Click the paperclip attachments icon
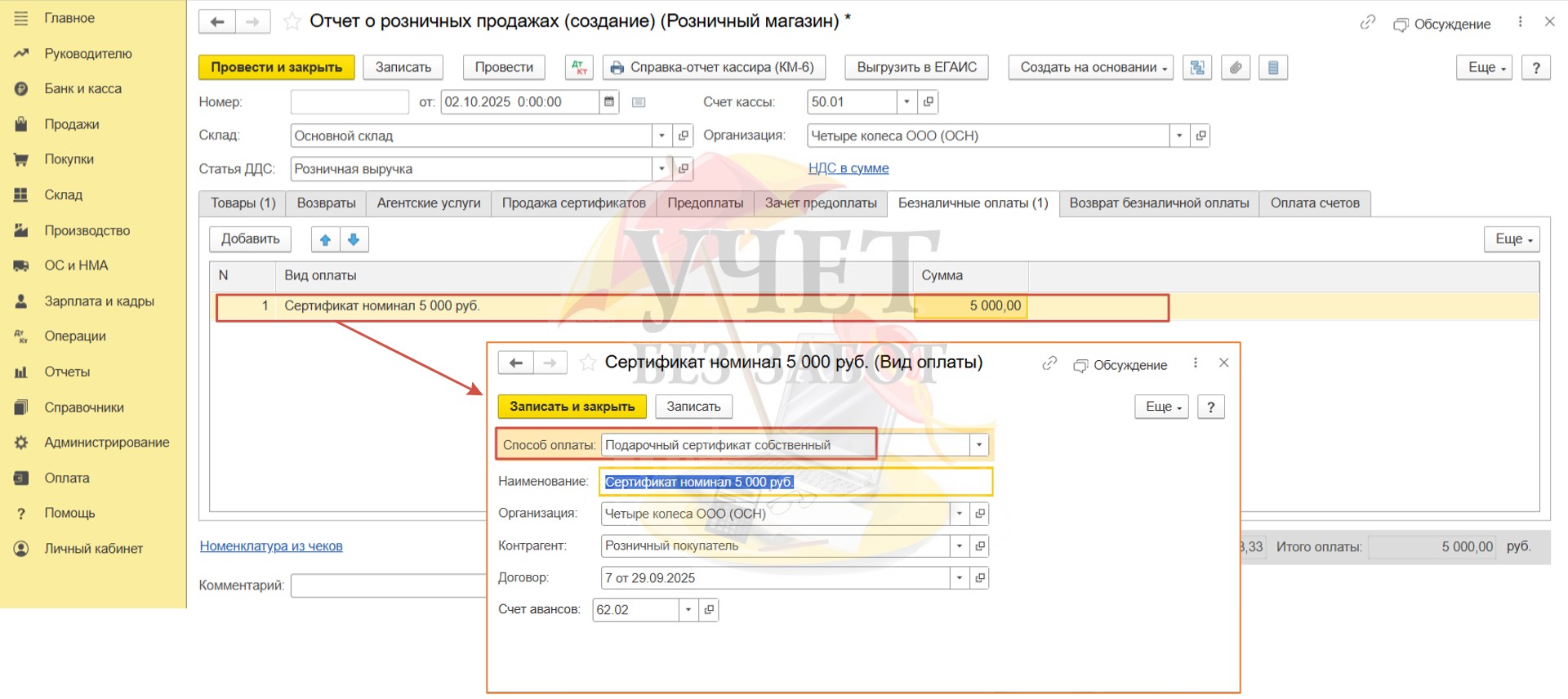Screen dimensions: 1568x699 pyautogui.click(x=1236, y=67)
